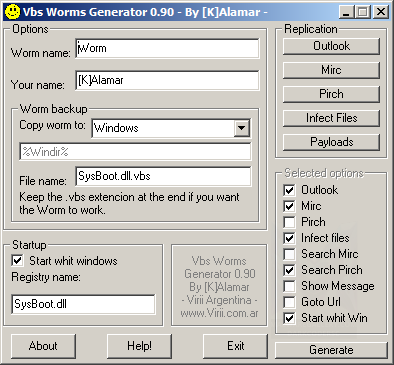394x365 pixels.
Task: Click the 'Your name:' label
Action: point(38,85)
